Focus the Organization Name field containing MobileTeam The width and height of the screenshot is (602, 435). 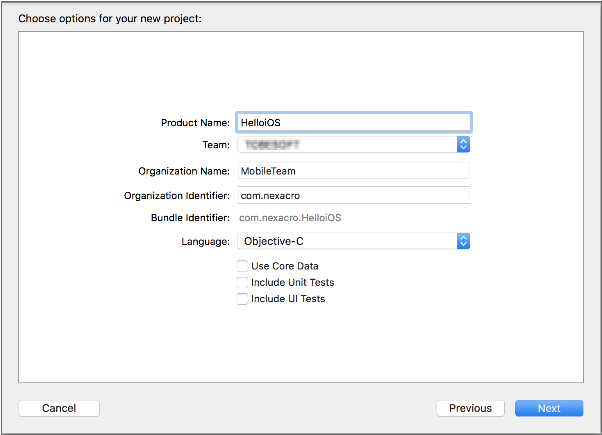[x=353, y=171]
